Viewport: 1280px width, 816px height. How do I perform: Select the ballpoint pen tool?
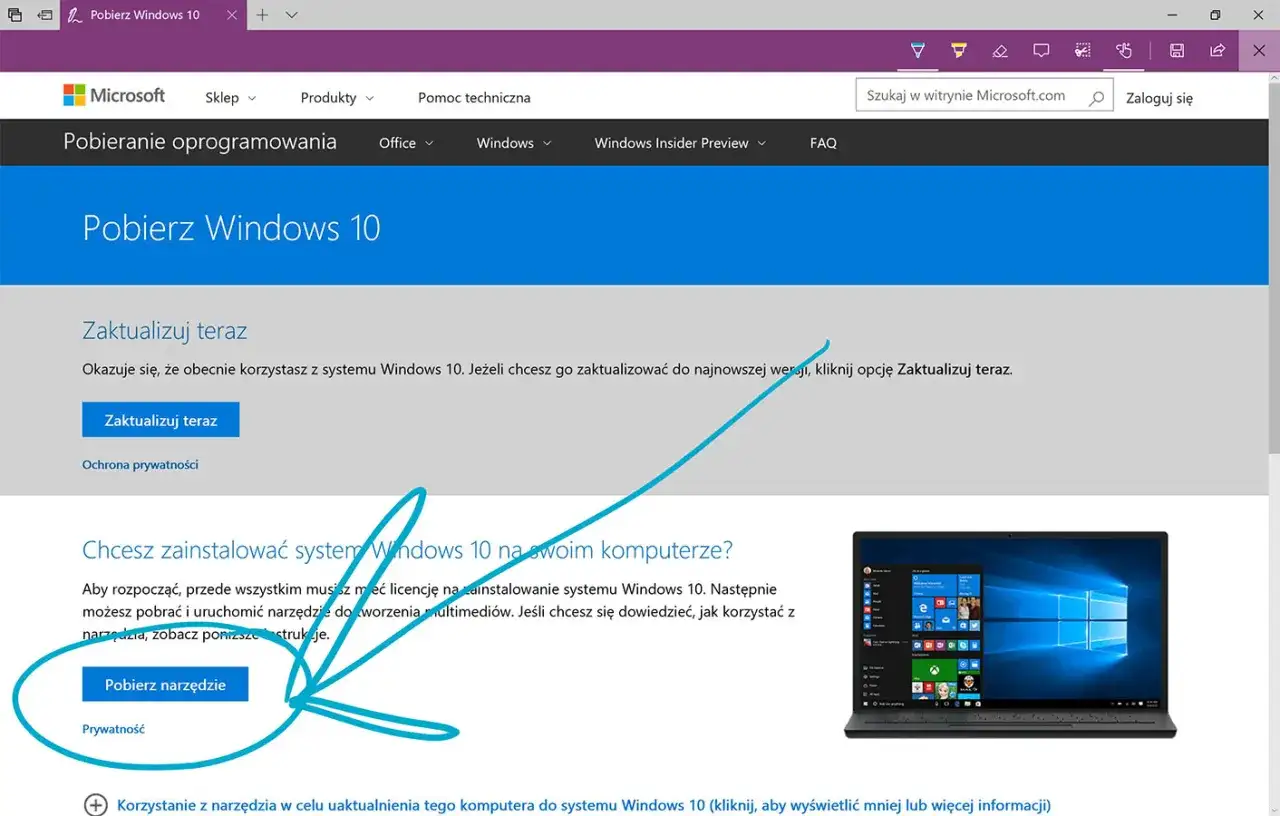tap(918, 50)
